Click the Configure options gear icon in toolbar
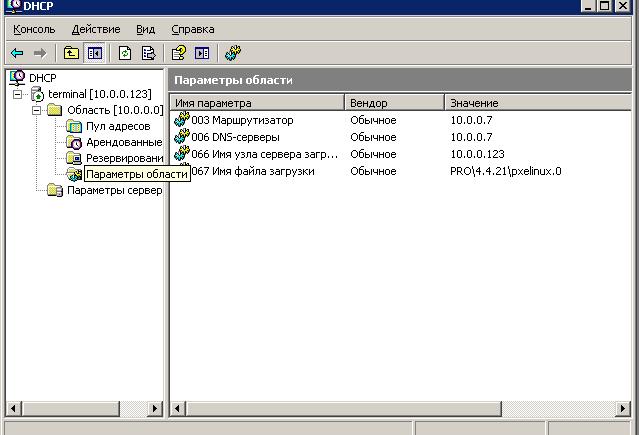 pos(233,53)
